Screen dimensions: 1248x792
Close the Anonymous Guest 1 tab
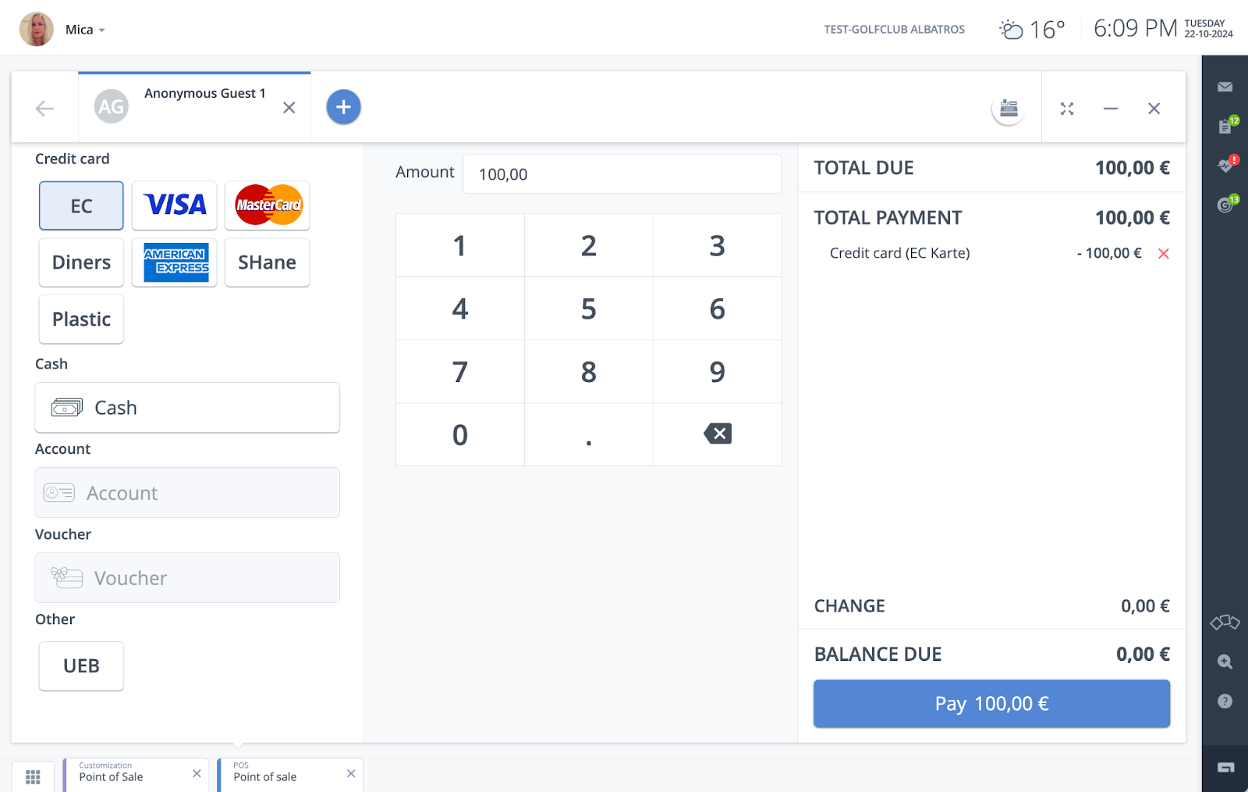pos(289,108)
